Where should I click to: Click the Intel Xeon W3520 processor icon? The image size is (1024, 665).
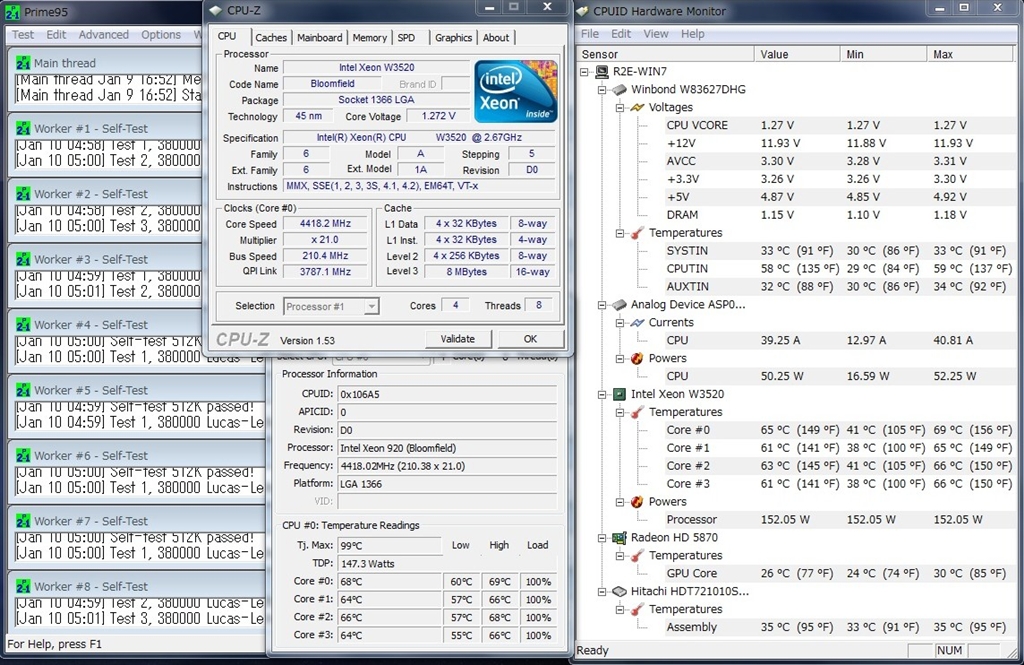tap(620, 394)
